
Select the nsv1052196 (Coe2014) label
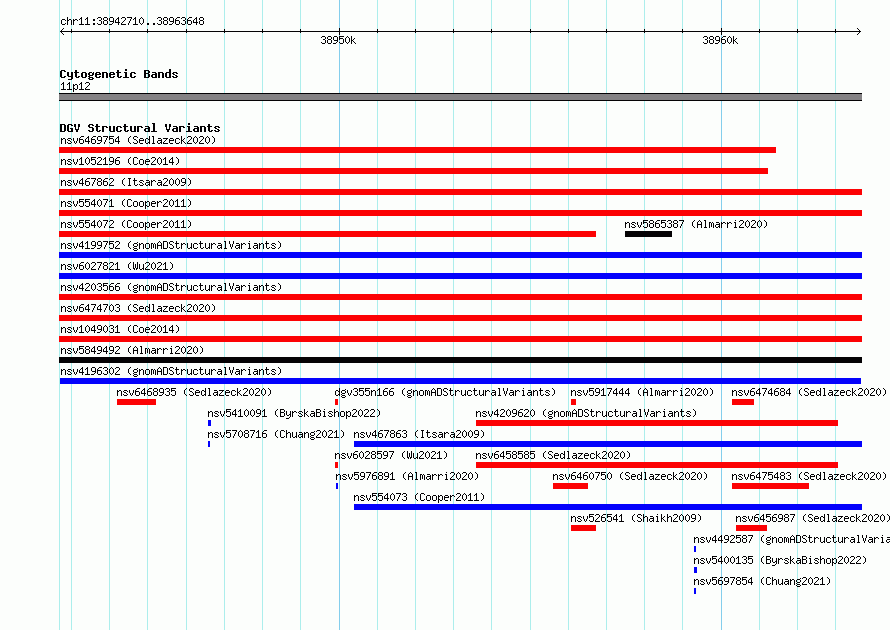click(x=120, y=161)
